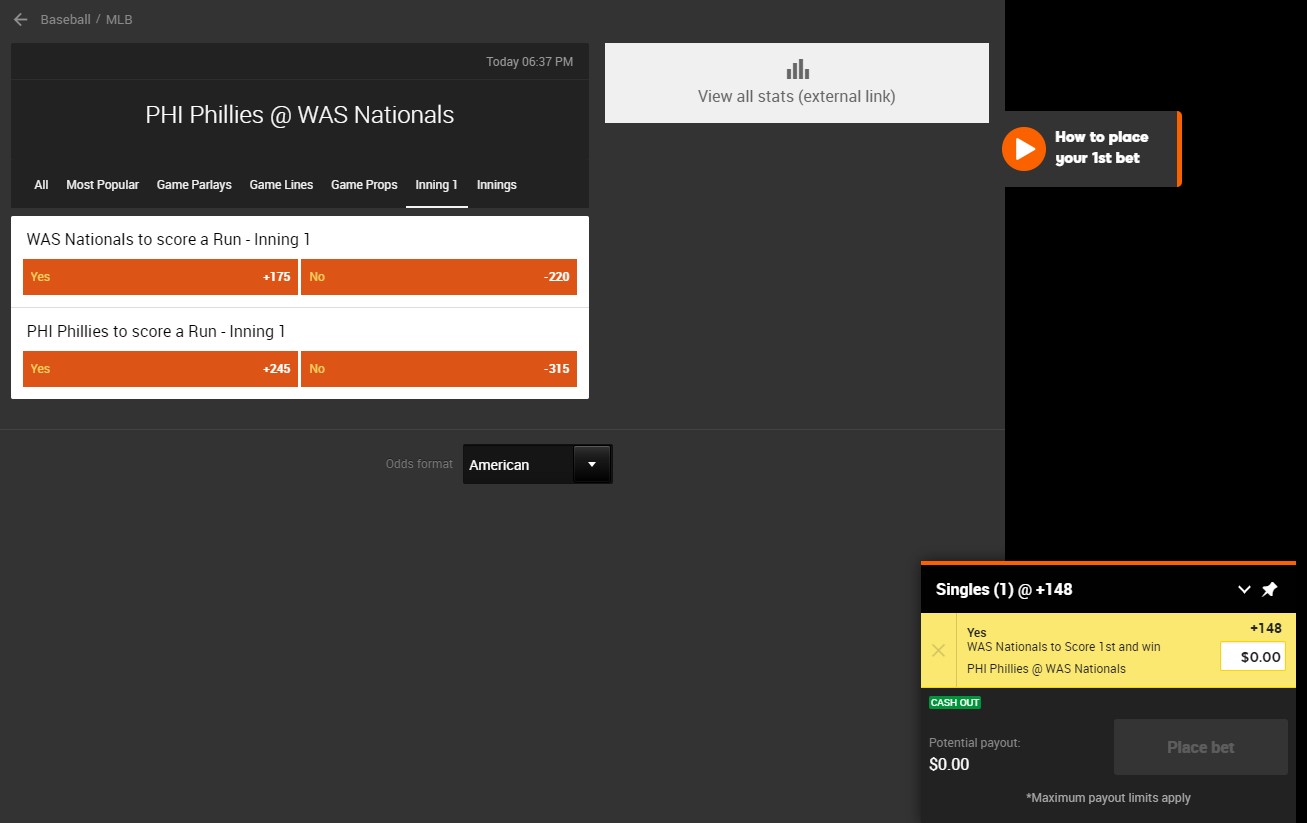Click the Today 06:37 PM time text
The width and height of the screenshot is (1307, 823).
[x=530, y=62]
